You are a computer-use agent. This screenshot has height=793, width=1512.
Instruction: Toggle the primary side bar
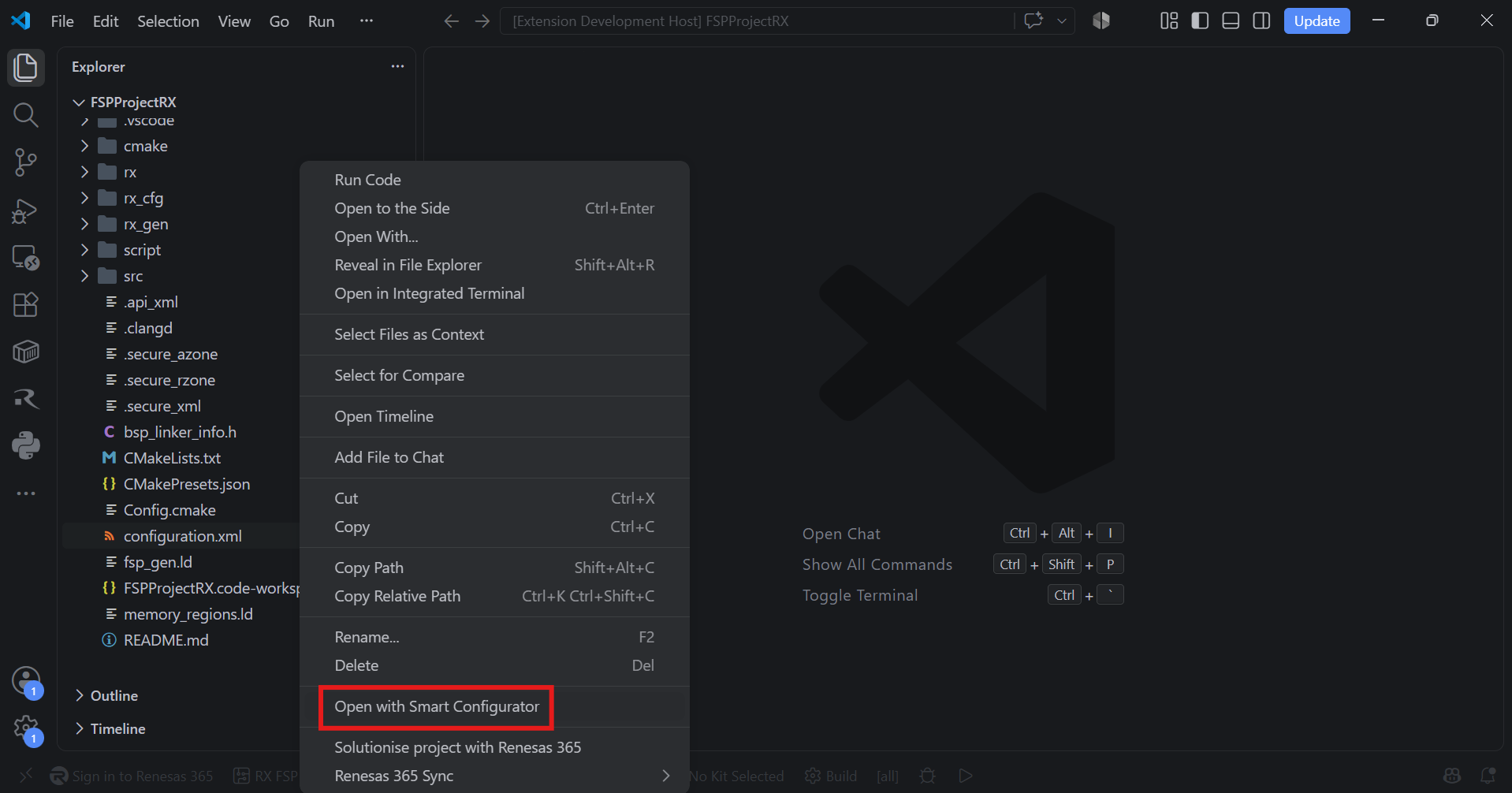click(x=1200, y=20)
